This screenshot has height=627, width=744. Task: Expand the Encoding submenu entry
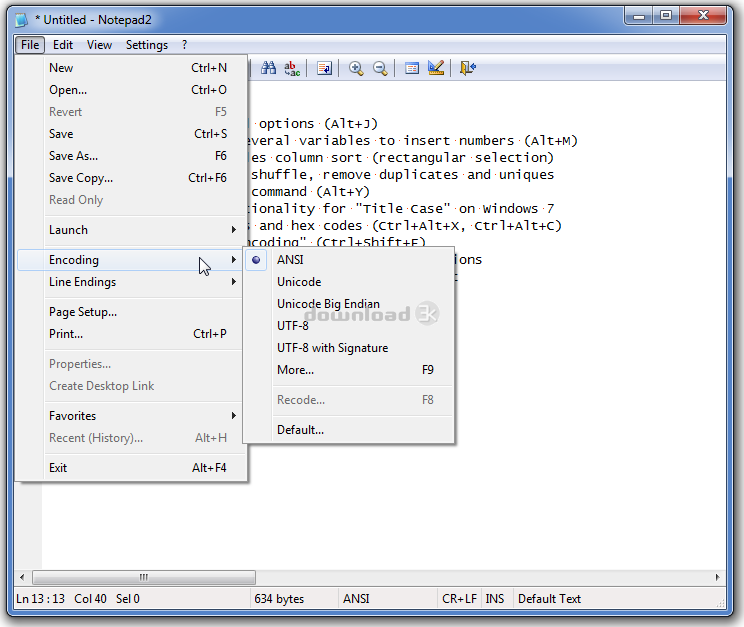(131, 260)
